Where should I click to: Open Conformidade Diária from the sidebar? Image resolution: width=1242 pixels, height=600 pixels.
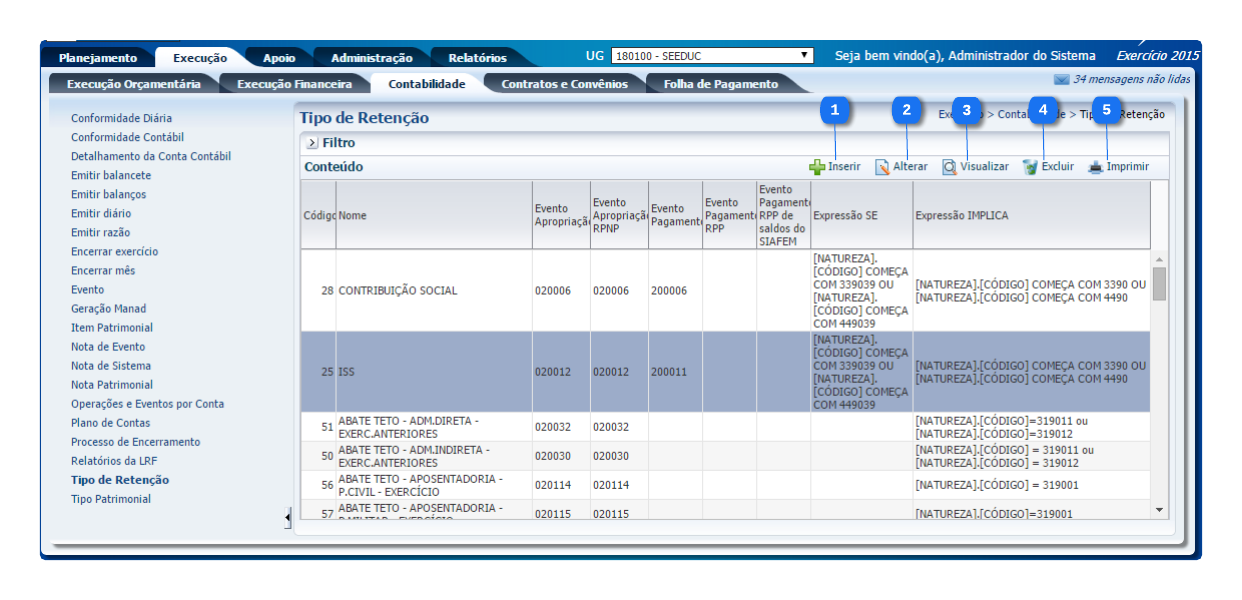(121, 118)
